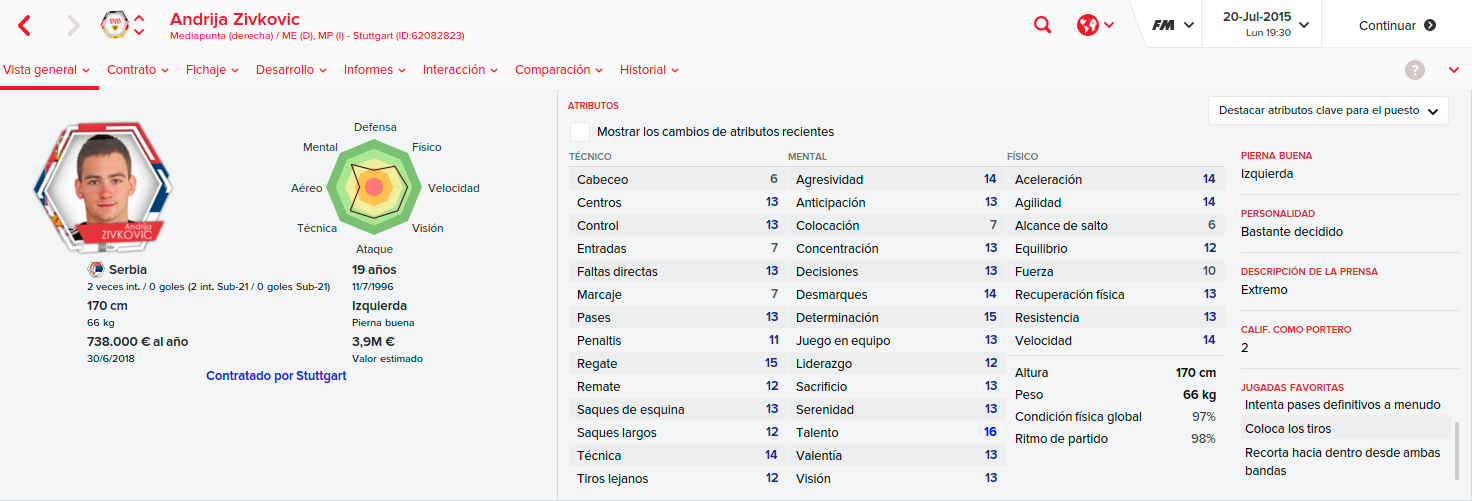Click the jugadas favoritas scrollbar

[1456, 450]
